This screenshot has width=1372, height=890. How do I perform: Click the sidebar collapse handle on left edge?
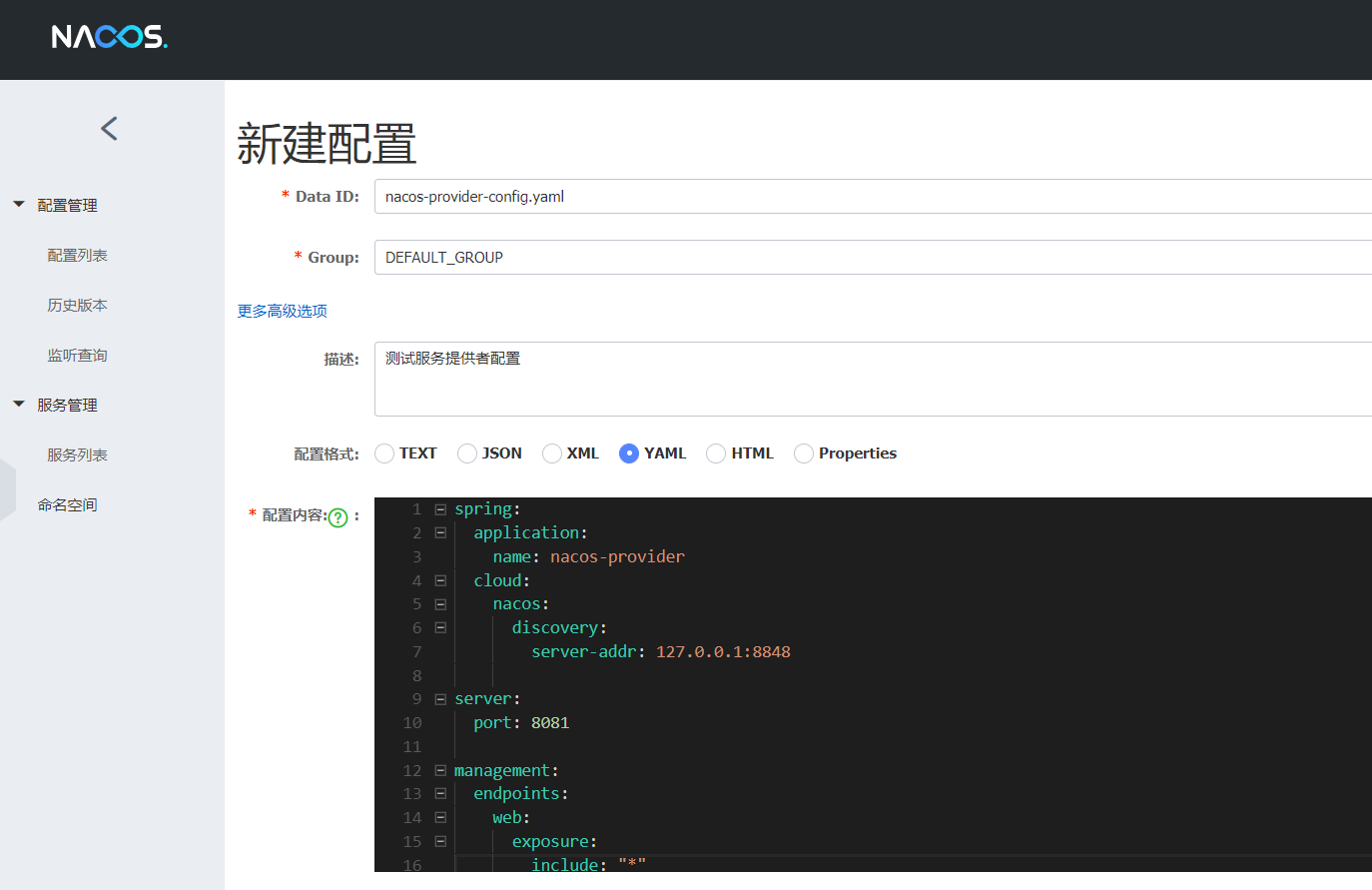click(8, 489)
